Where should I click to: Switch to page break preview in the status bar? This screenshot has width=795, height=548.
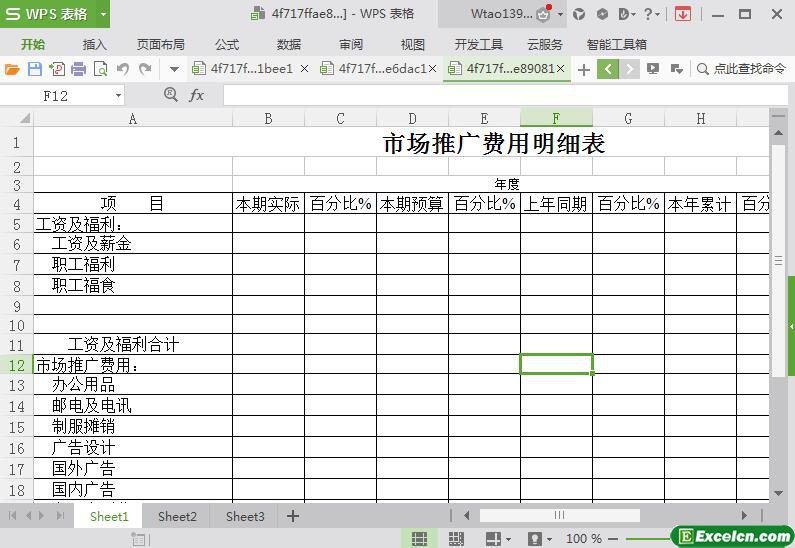pos(456,538)
